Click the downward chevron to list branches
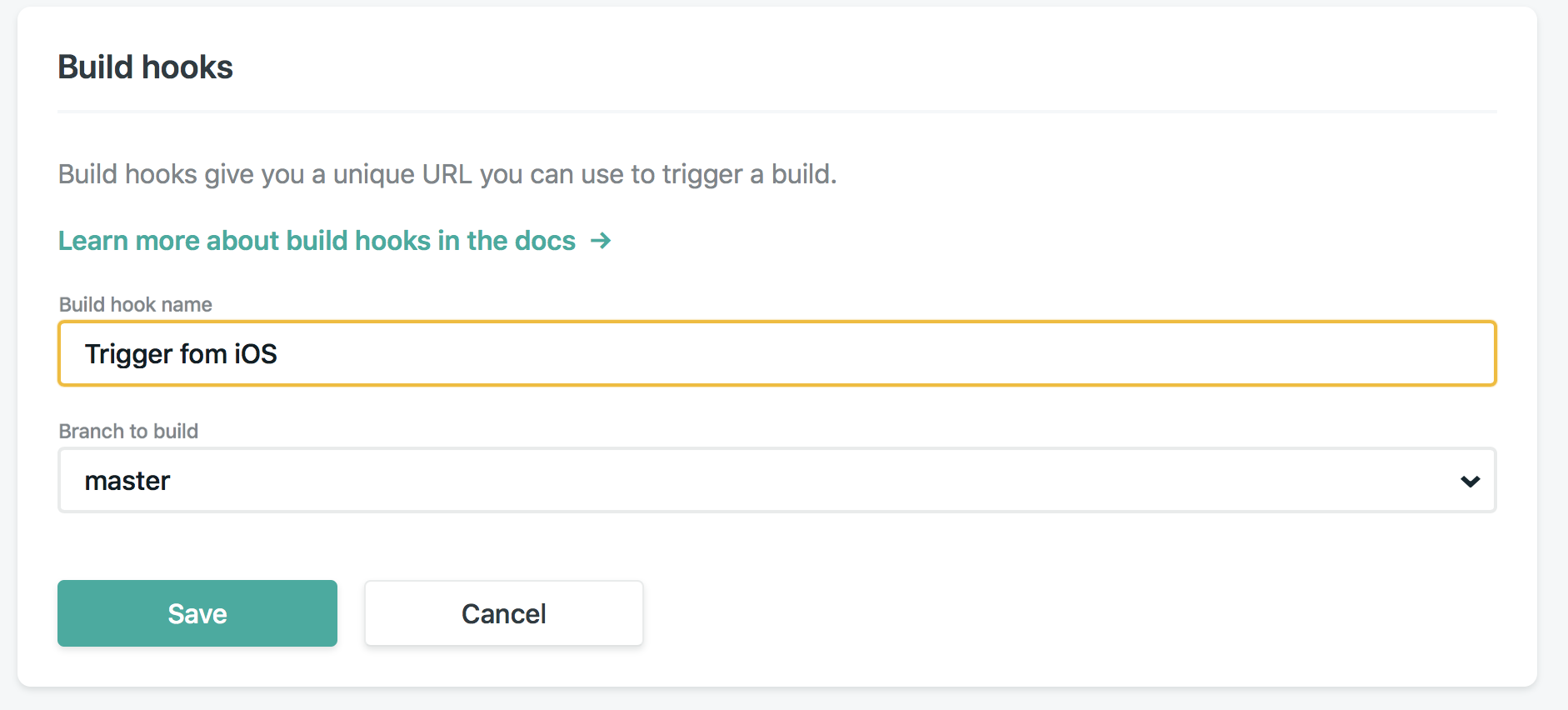 (1470, 480)
